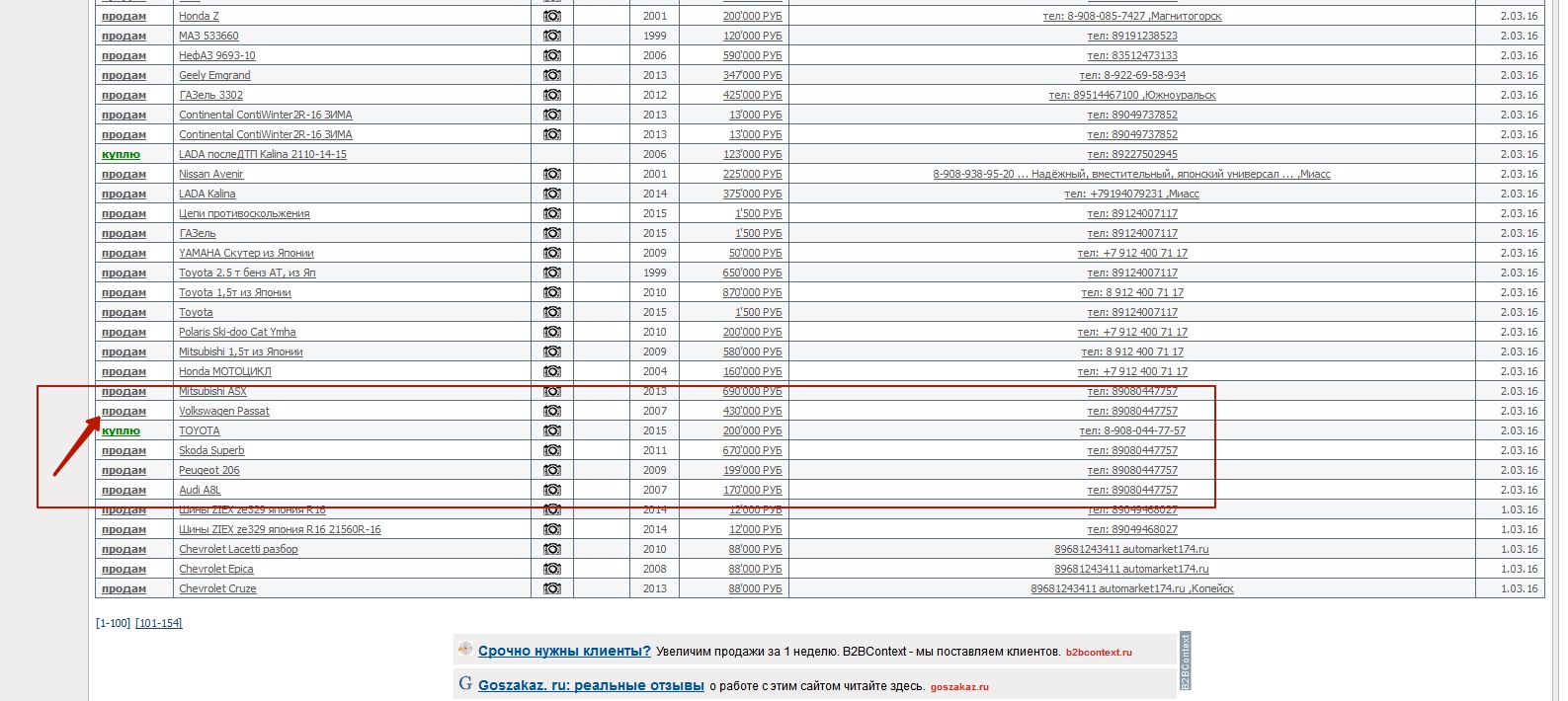
Task: Click photo icon for Chevrolet Lacetti разбор
Action: tap(552, 549)
